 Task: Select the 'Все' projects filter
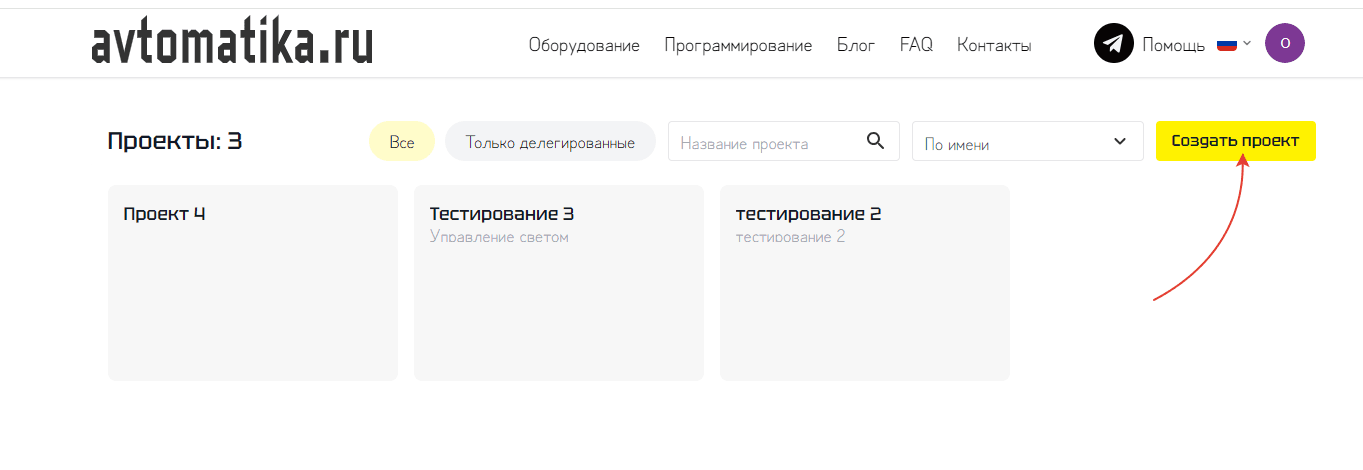(x=402, y=142)
